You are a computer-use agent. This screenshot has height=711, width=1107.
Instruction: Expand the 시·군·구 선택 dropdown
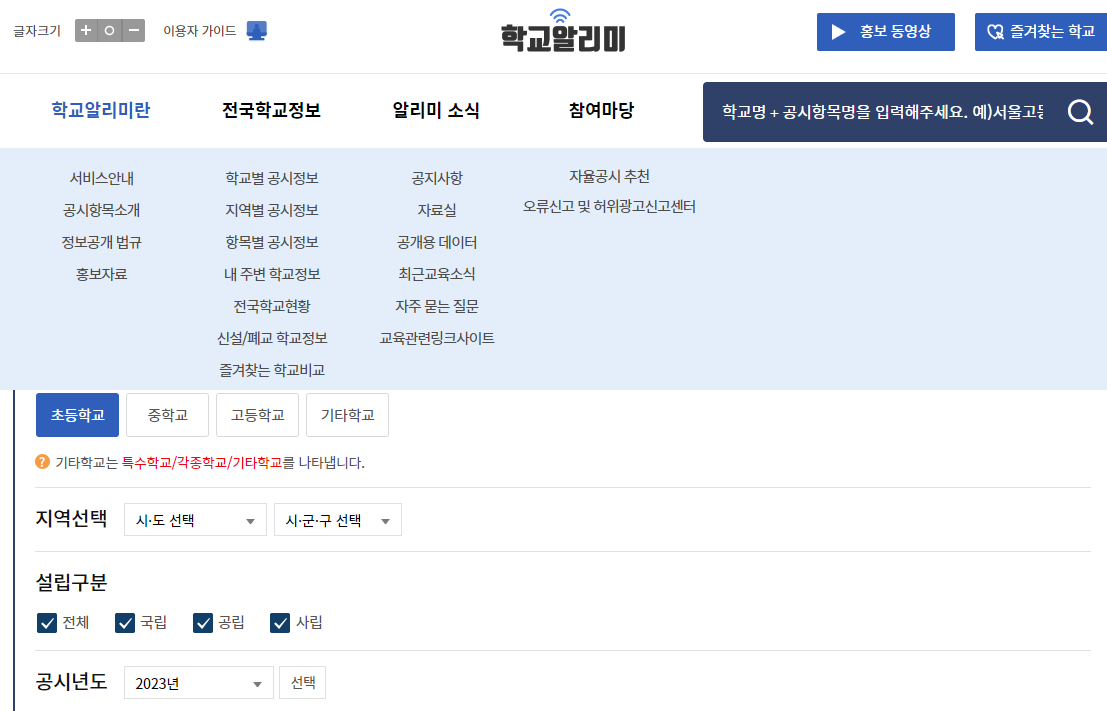(x=336, y=519)
